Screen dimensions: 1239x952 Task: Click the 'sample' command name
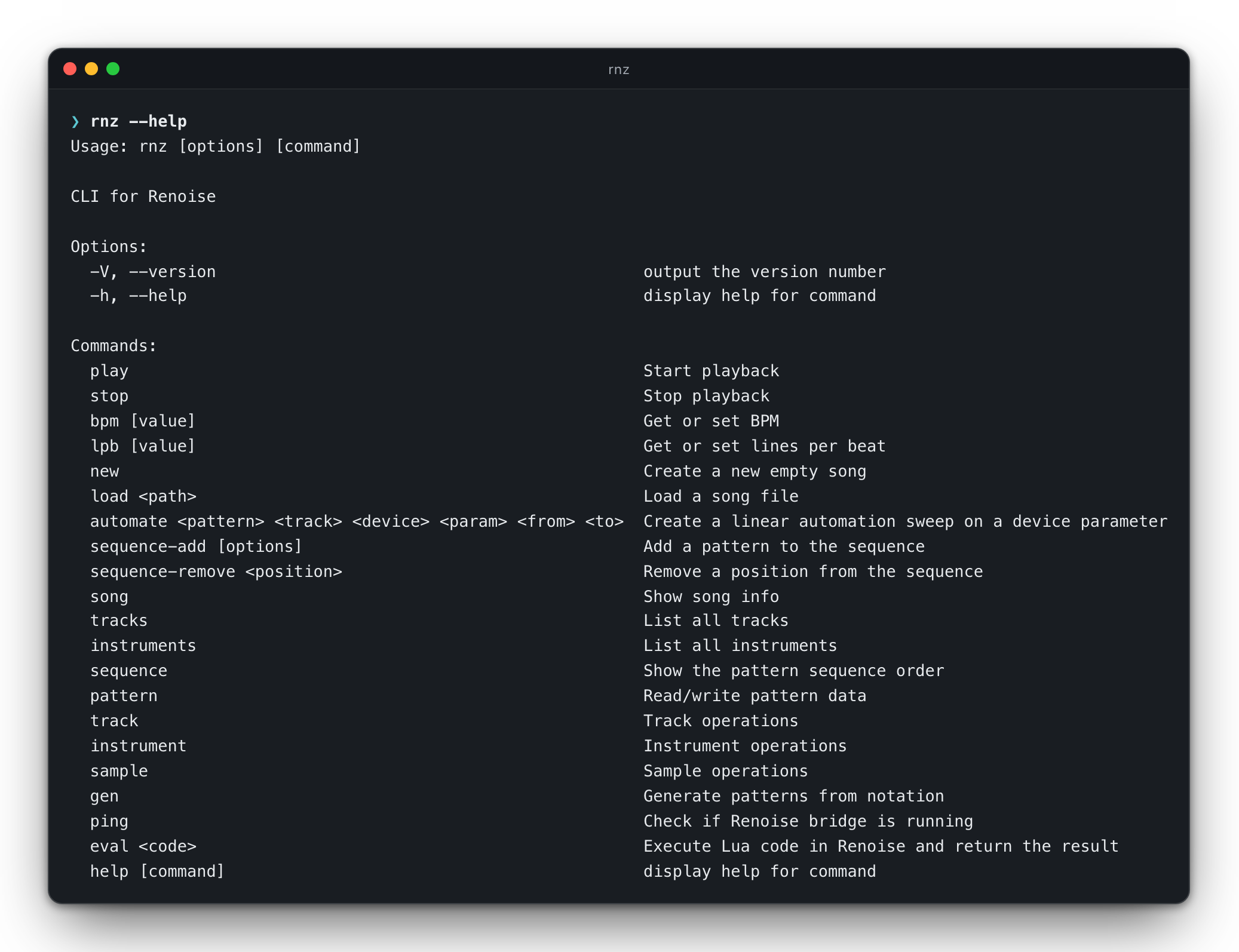[119, 772]
